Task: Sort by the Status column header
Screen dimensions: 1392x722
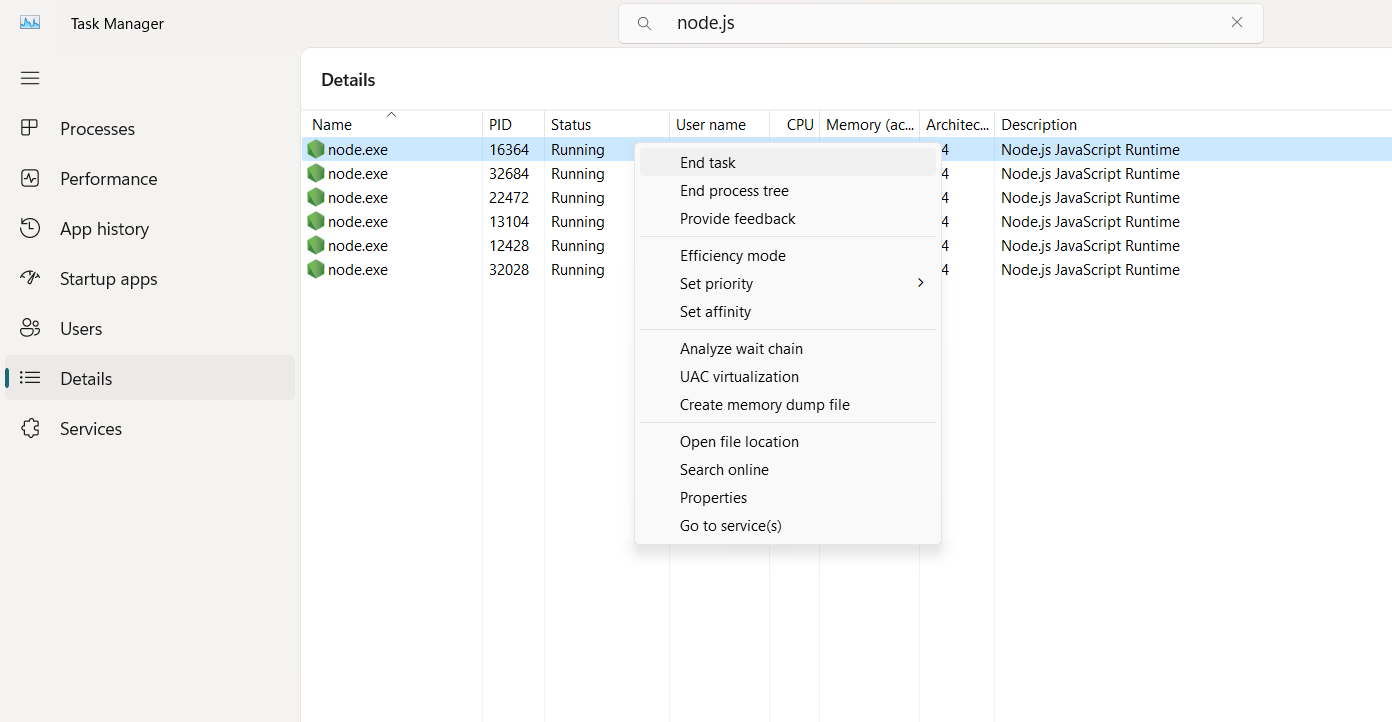Action: tap(607, 124)
